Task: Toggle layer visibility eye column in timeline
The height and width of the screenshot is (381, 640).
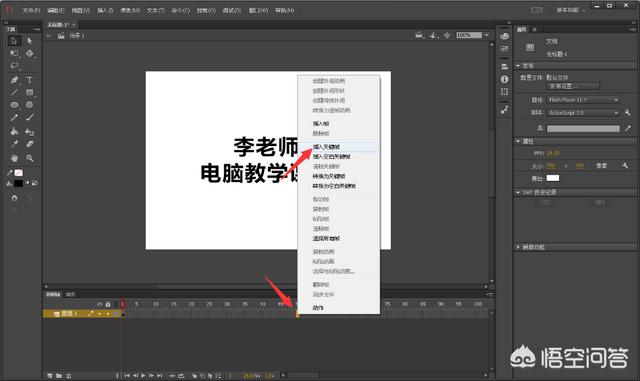Action: pyautogui.click(x=99, y=304)
